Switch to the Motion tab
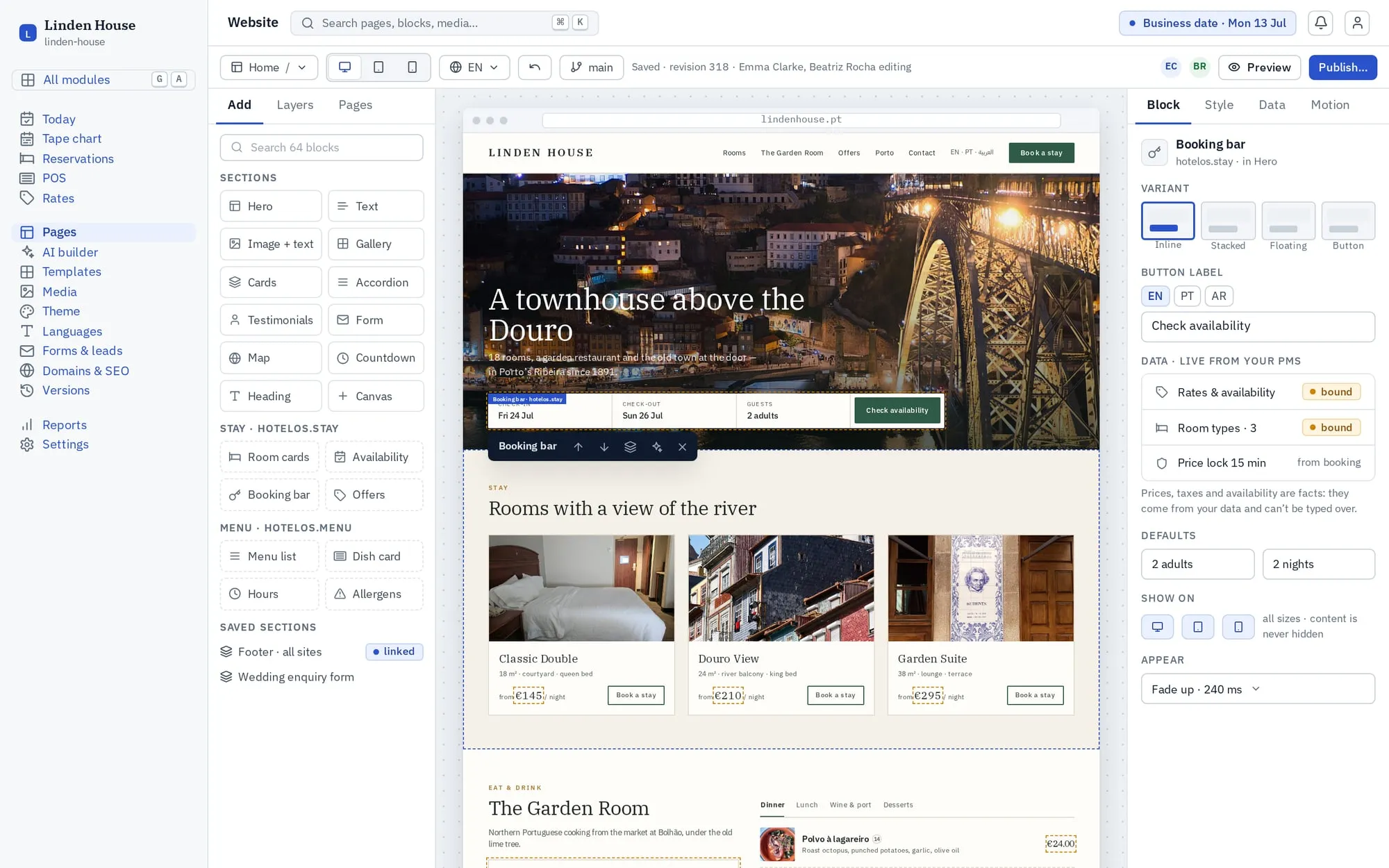 [1330, 105]
